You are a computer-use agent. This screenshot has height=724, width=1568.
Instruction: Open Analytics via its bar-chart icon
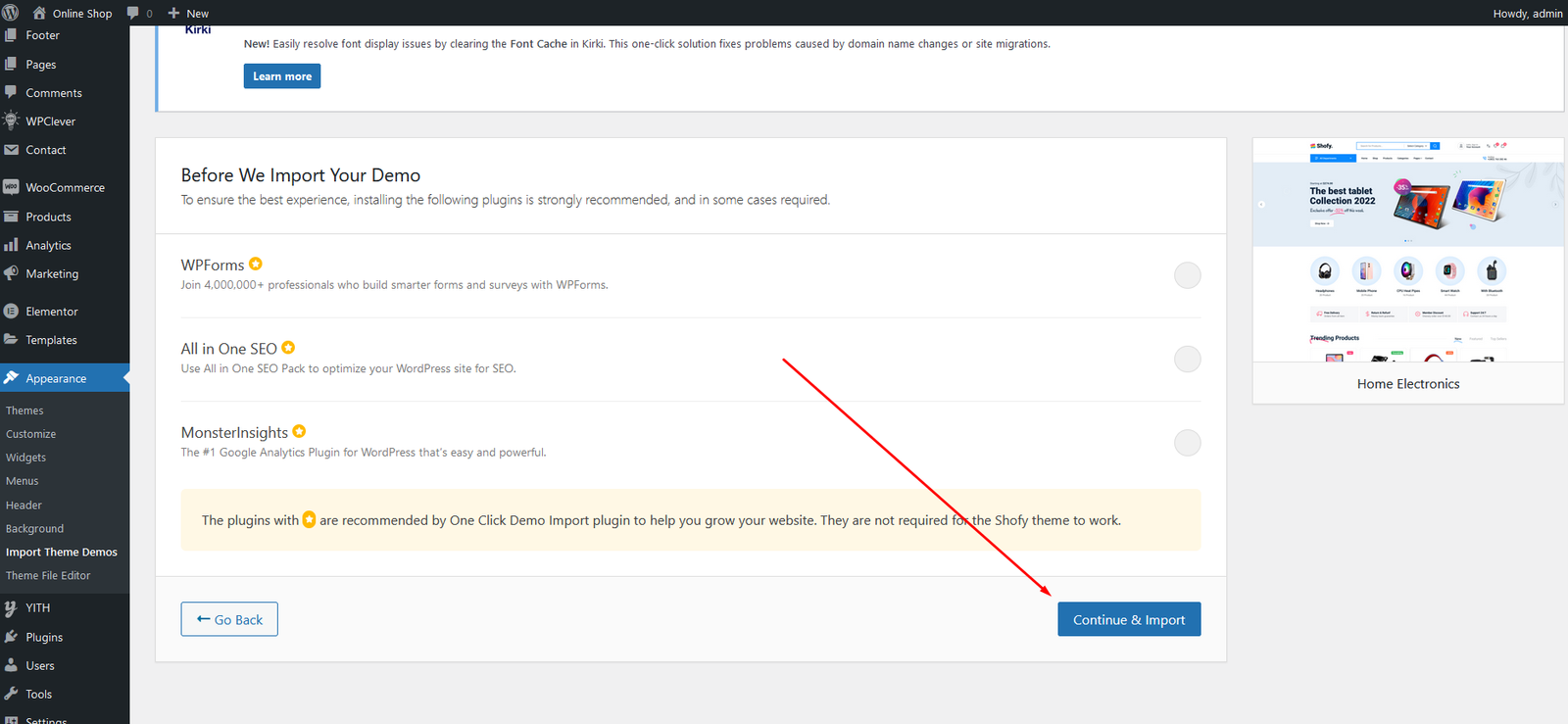pyautogui.click(x=11, y=245)
